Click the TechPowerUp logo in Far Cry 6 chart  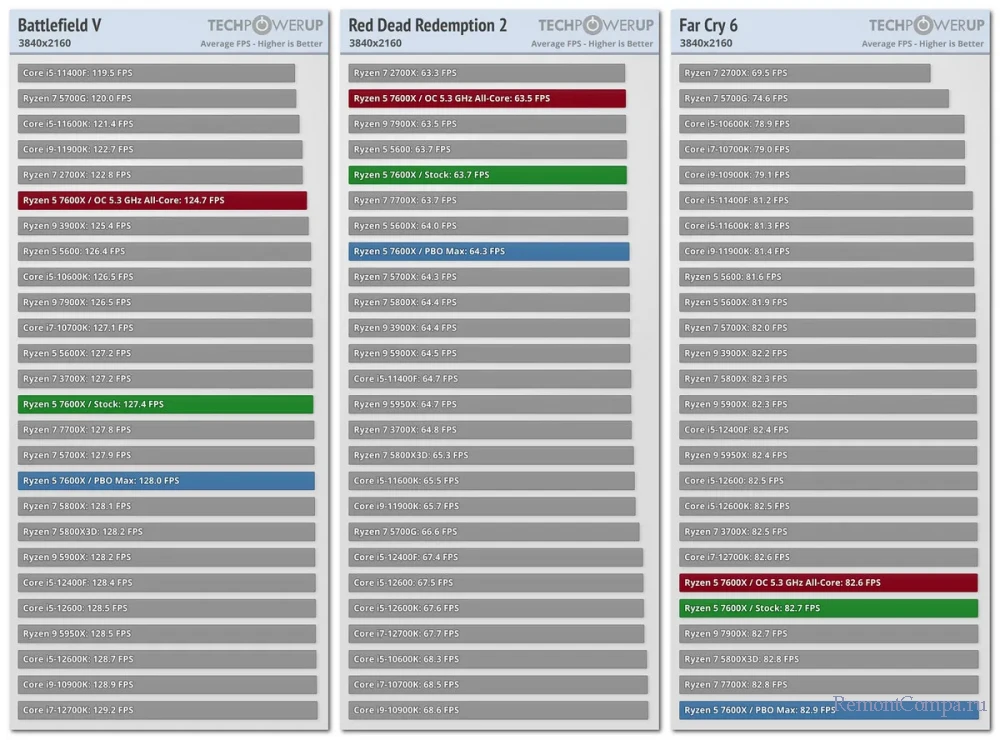[x=926, y=26]
